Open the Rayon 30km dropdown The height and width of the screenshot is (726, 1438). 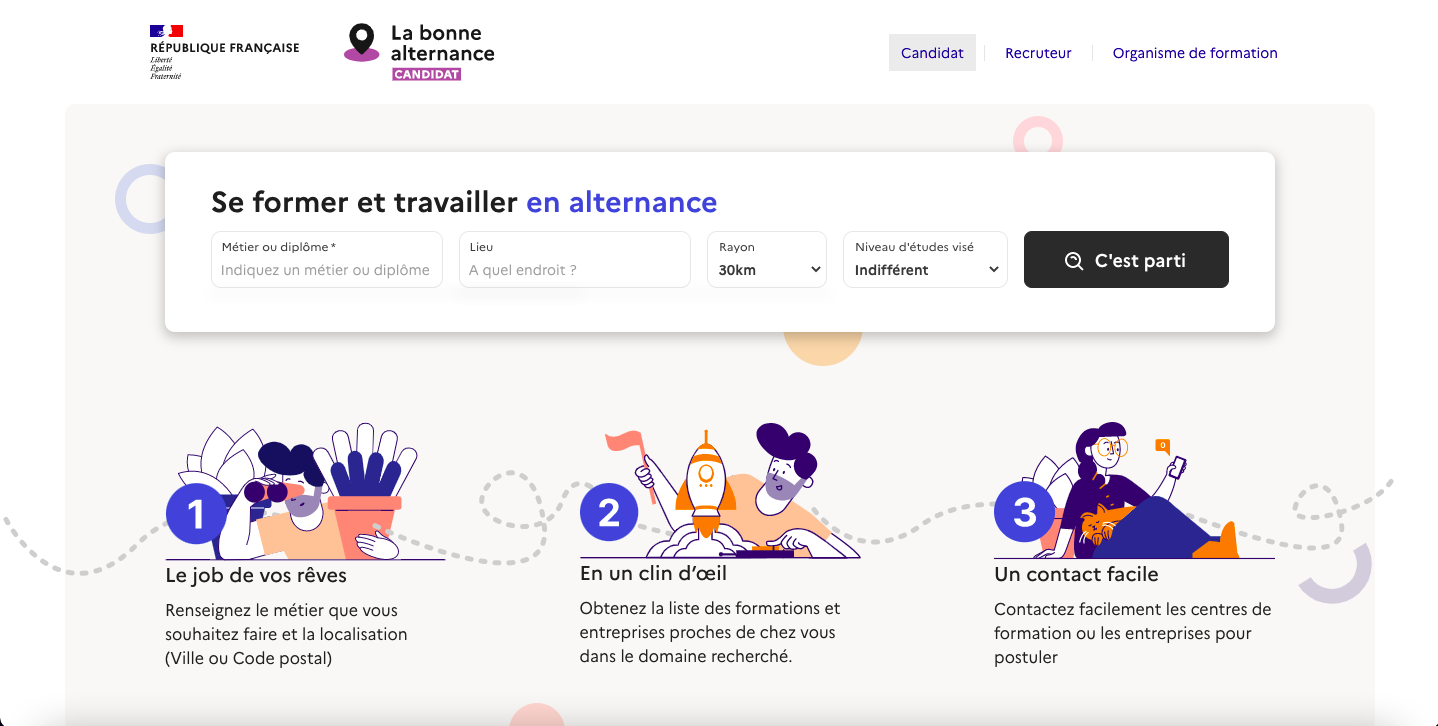(767, 260)
